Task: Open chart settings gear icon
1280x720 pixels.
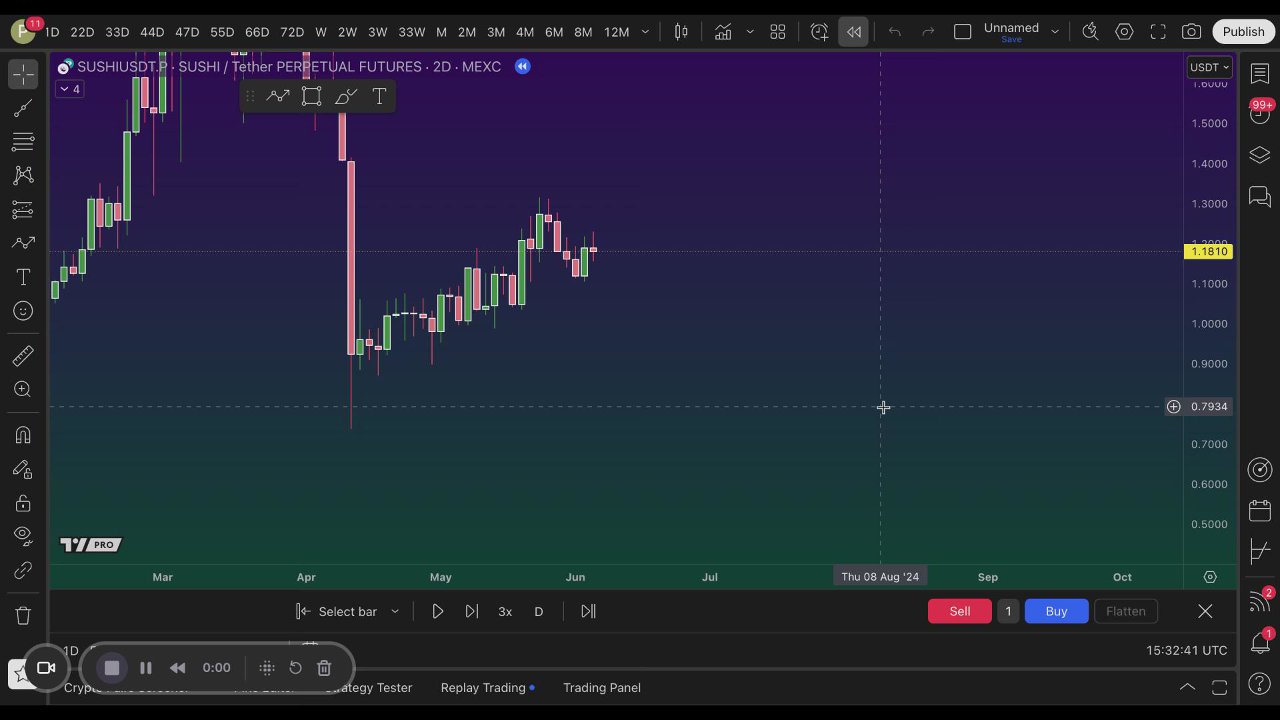Action: 1124,32
